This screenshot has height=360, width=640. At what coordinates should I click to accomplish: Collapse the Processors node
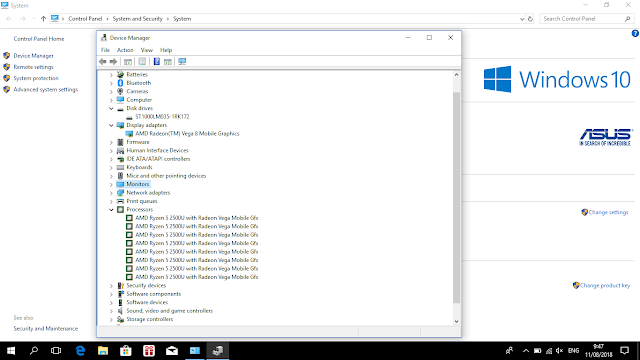111,209
